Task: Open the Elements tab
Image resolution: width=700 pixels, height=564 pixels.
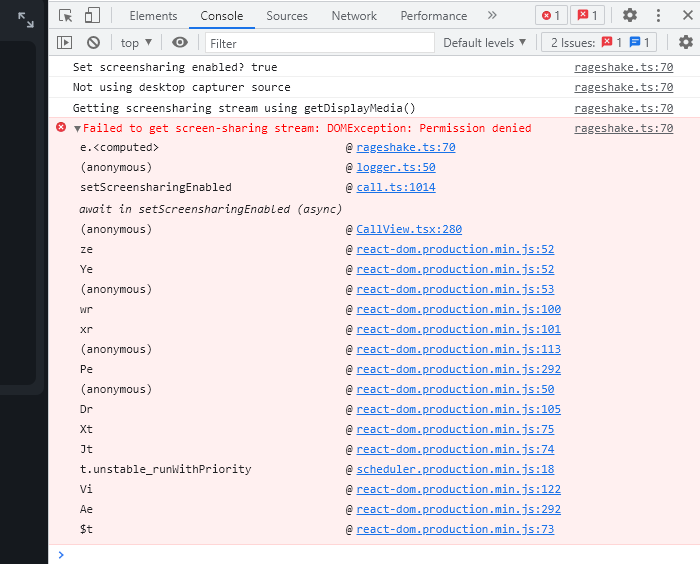Action: [x=153, y=16]
